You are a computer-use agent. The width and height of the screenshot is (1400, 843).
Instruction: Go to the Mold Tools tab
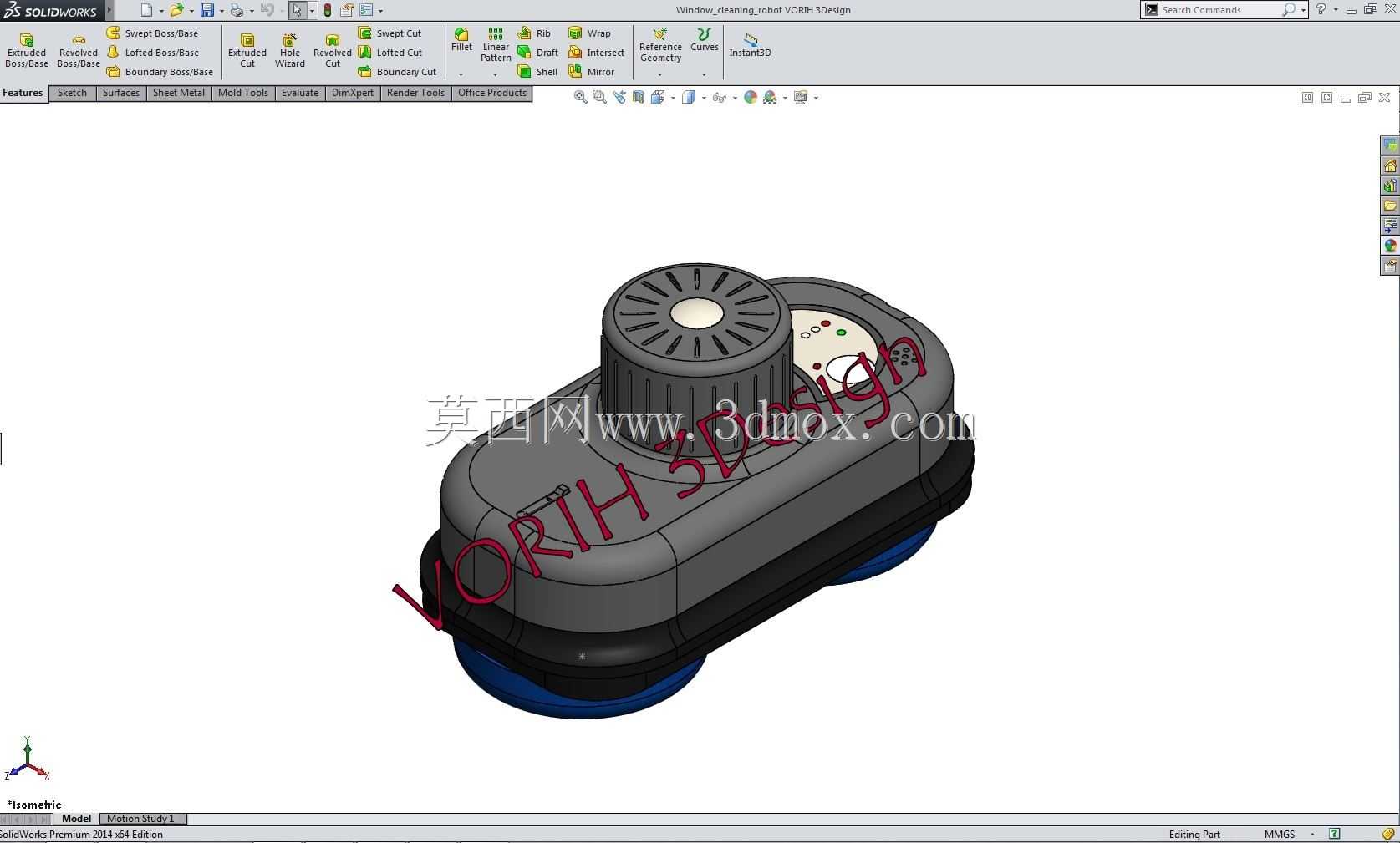[x=243, y=93]
